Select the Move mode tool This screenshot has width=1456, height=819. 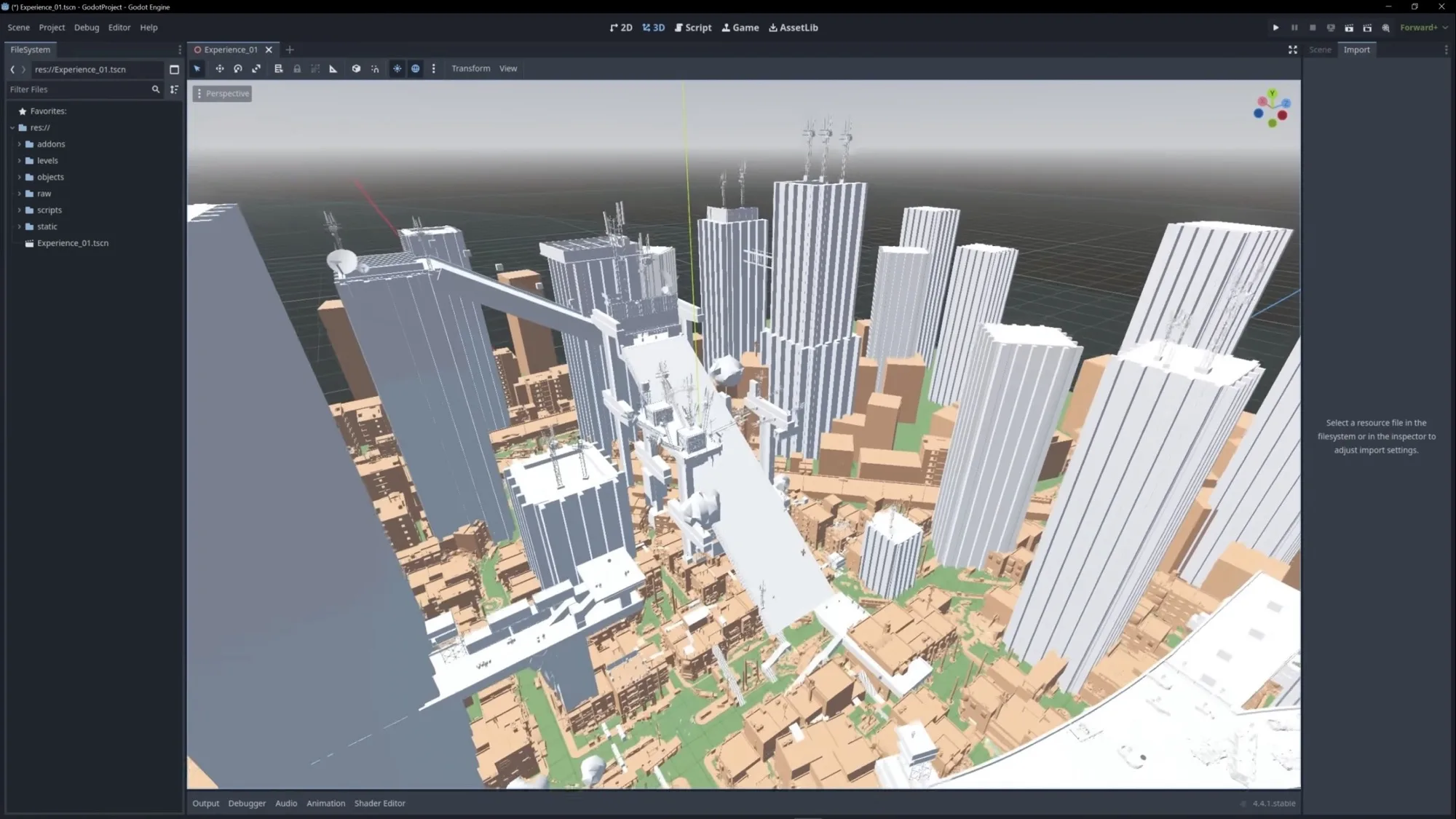[x=219, y=68]
